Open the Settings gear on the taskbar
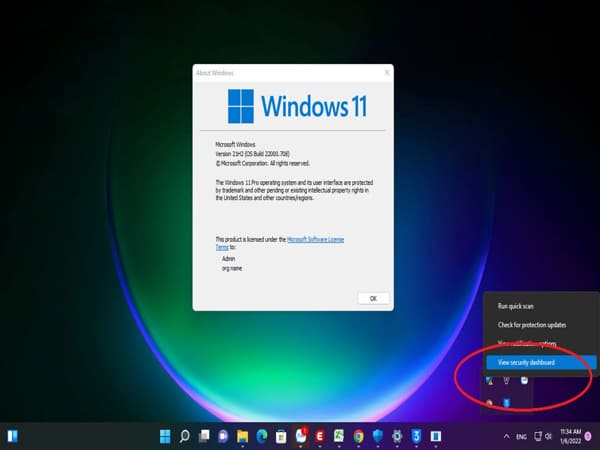This screenshot has height=450, width=600. pyautogui.click(x=397, y=436)
